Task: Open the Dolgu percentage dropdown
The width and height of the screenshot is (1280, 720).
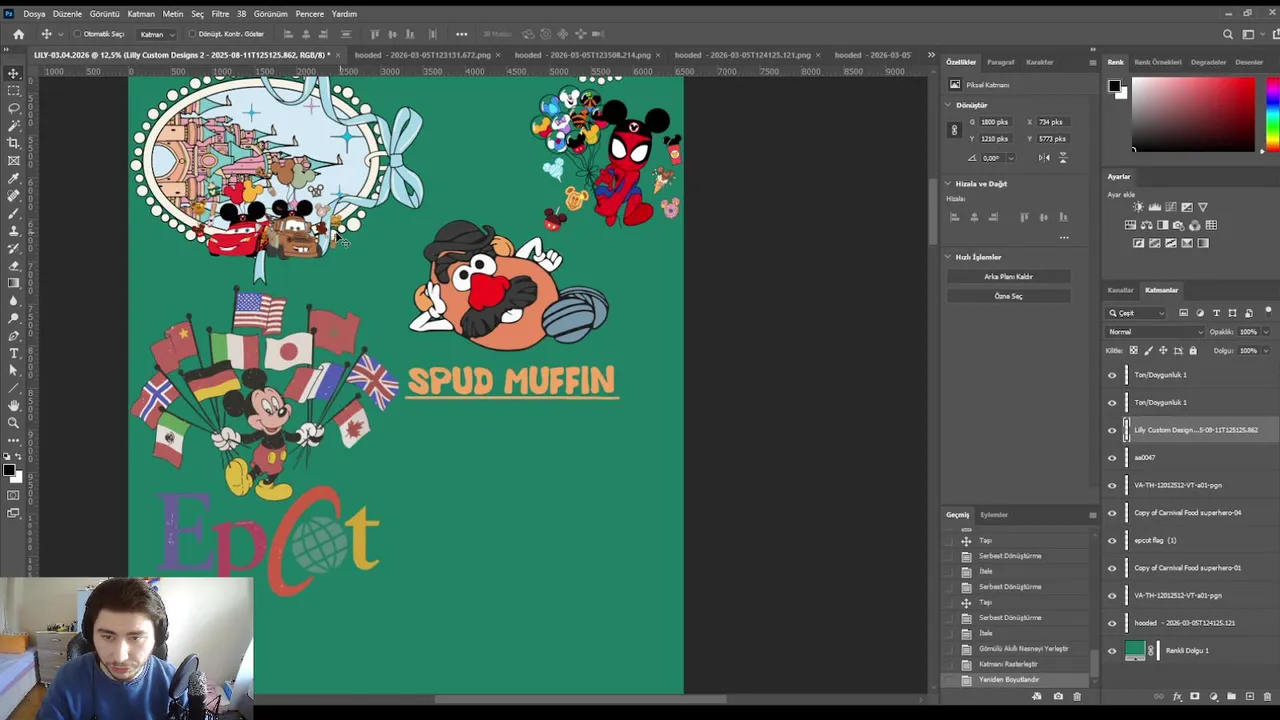Action: point(1265,351)
